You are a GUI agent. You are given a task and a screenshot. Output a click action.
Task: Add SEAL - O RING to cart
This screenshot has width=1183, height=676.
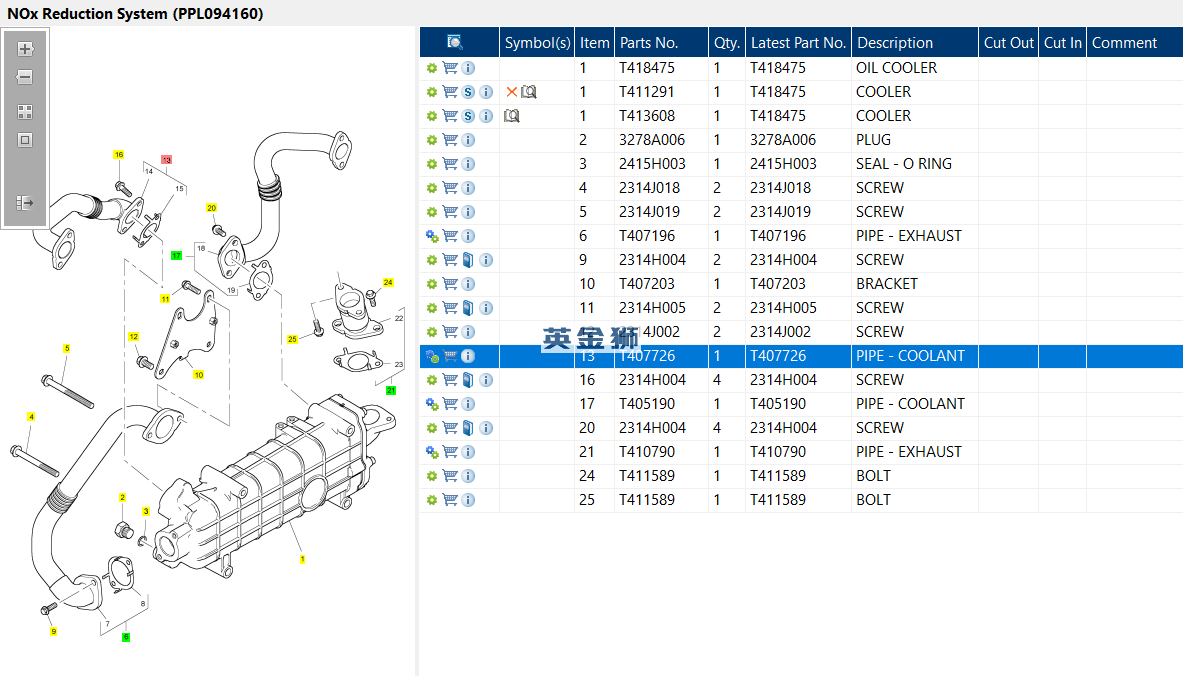[450, 164]
